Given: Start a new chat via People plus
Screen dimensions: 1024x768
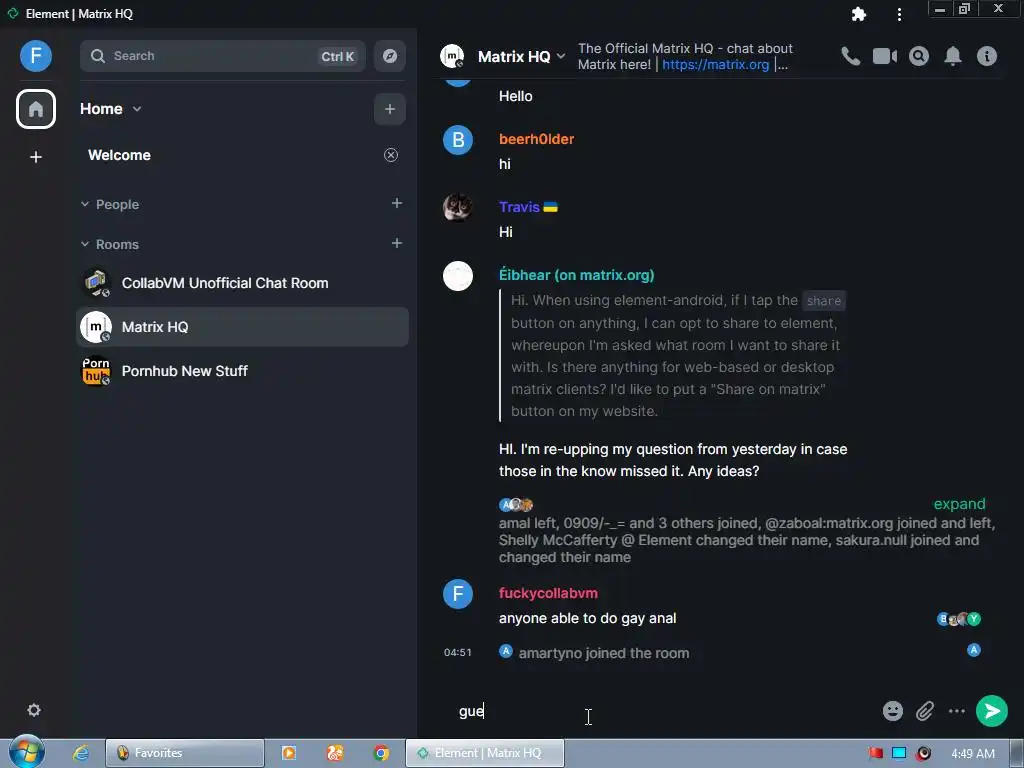Looking at the screenshot, I should pyautogui.click(x=396, y=204).
